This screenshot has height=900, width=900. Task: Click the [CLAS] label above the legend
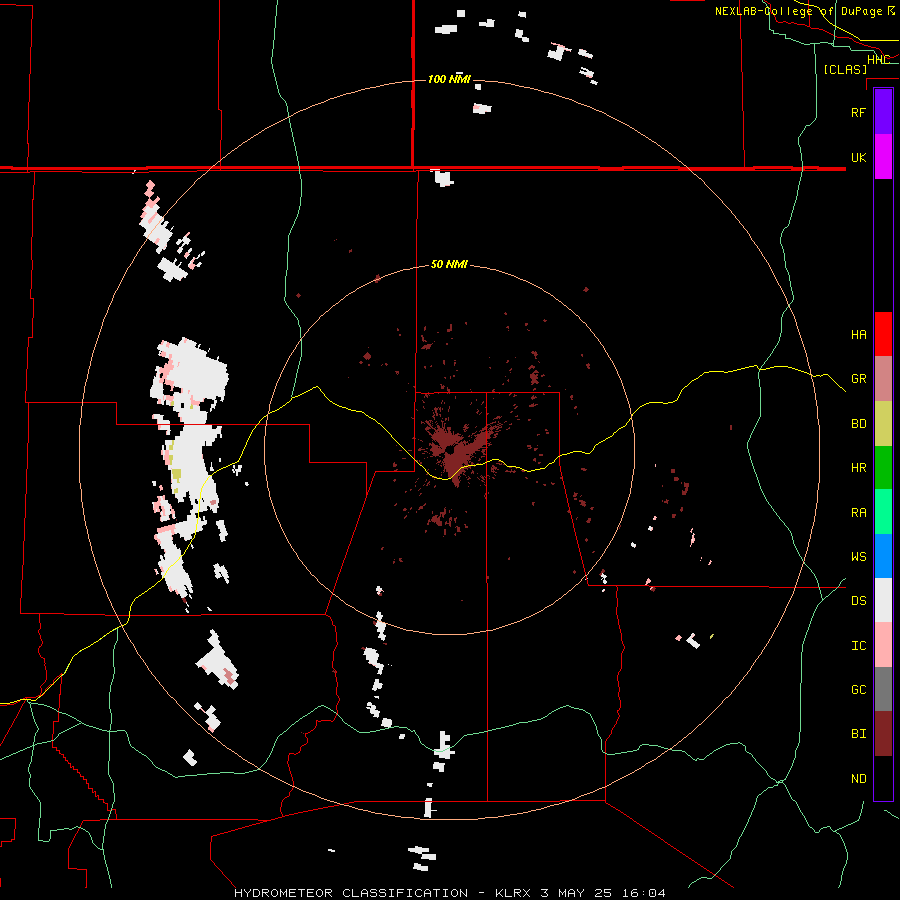click(x=845, y=69)
